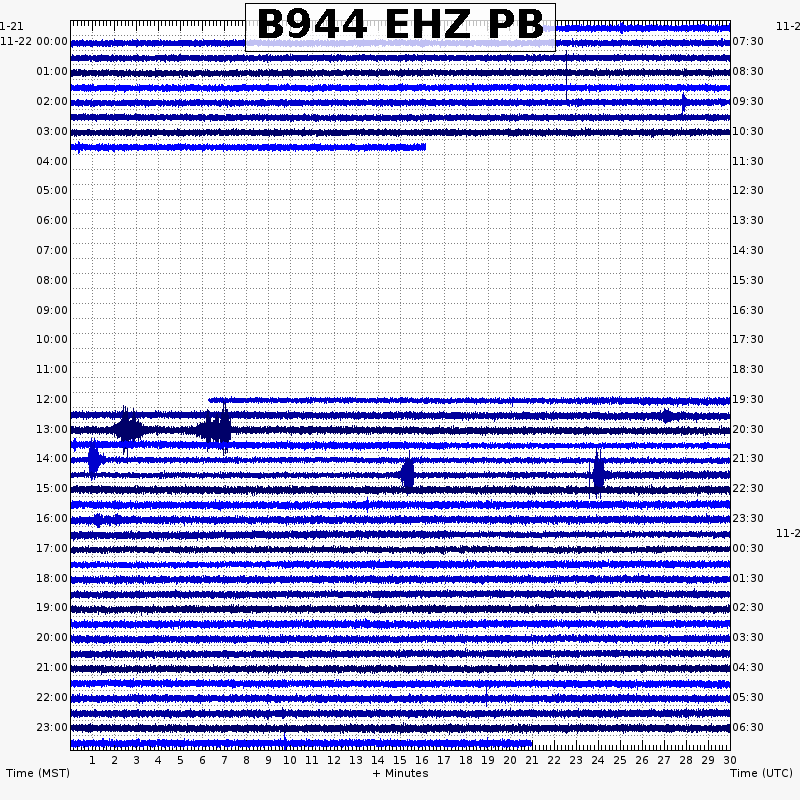
Task: Select the 15:00 MST row label
Action: click(52, 488)
